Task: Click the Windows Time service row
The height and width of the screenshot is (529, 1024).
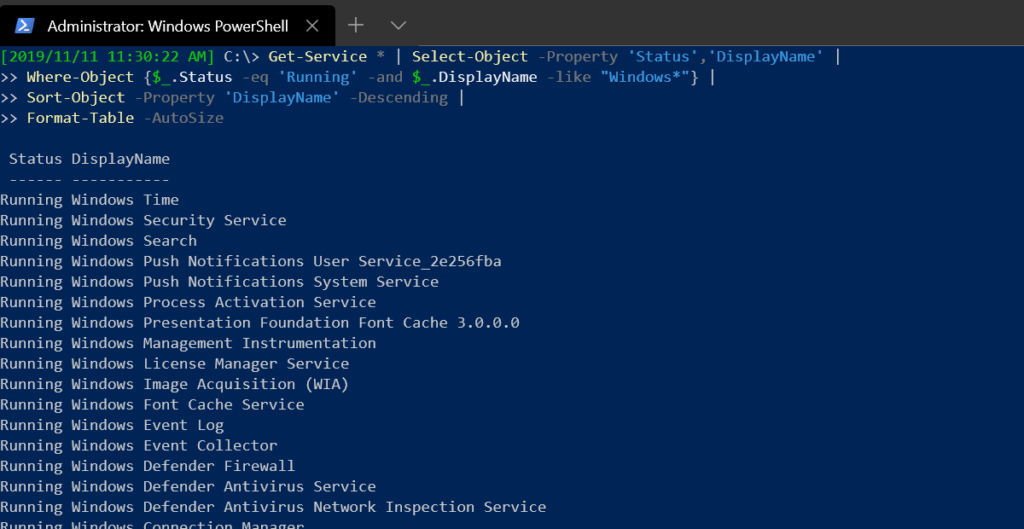Action: tap(89, 200)
